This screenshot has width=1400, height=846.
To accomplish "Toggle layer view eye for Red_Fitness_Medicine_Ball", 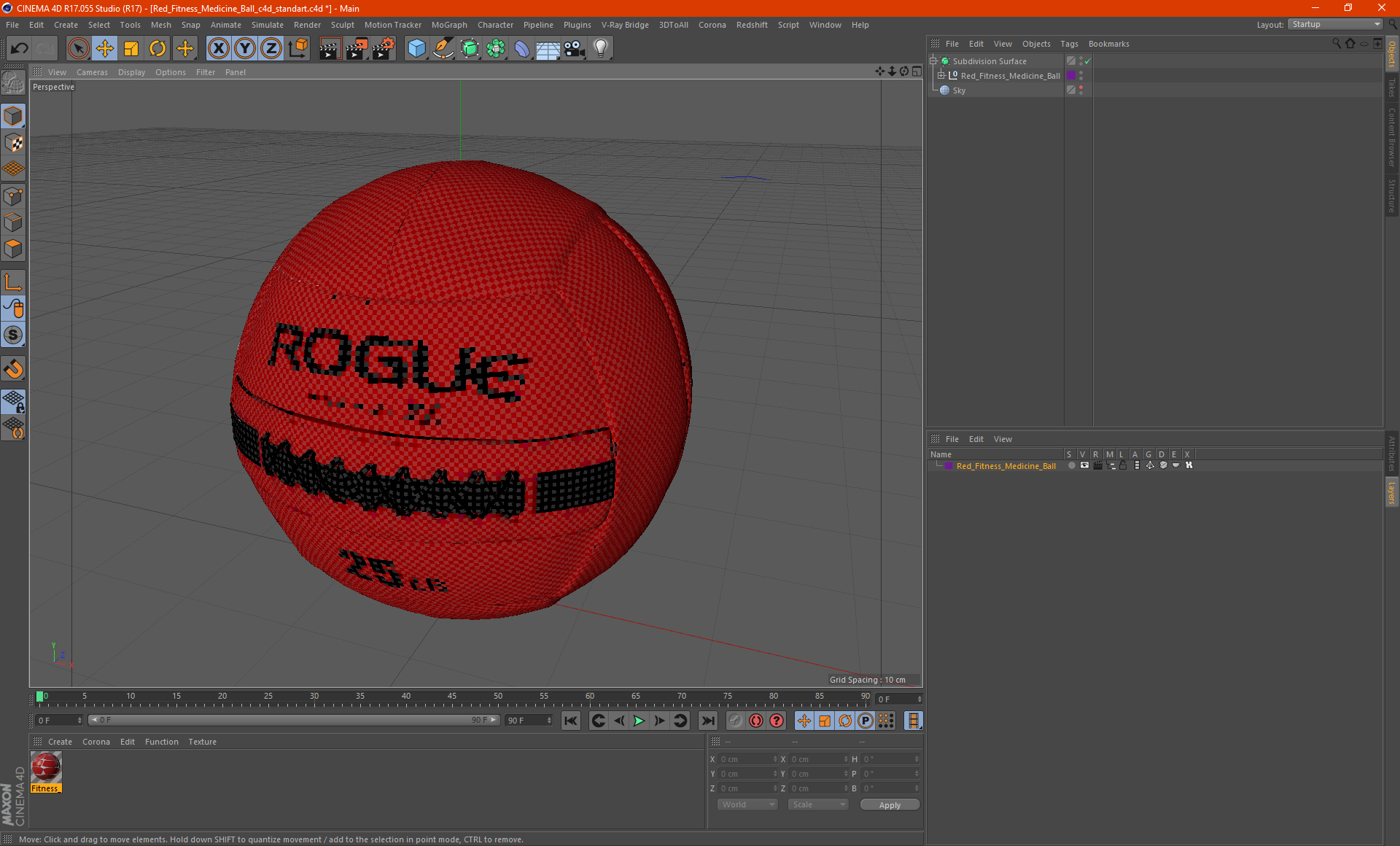I will (1084, 465).
